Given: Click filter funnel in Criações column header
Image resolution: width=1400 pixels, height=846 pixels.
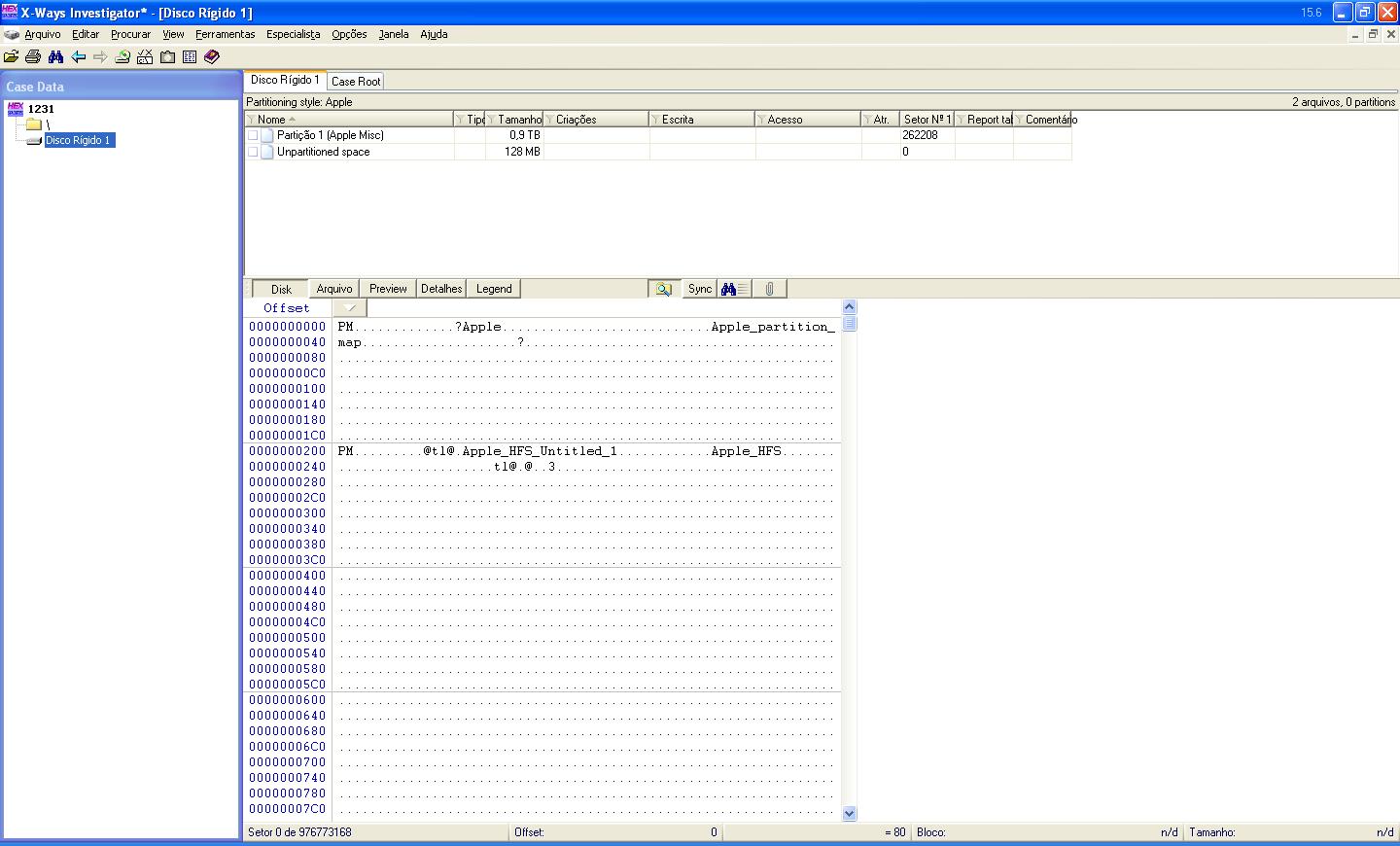Looking at the screenshot, I should [549, 120].
